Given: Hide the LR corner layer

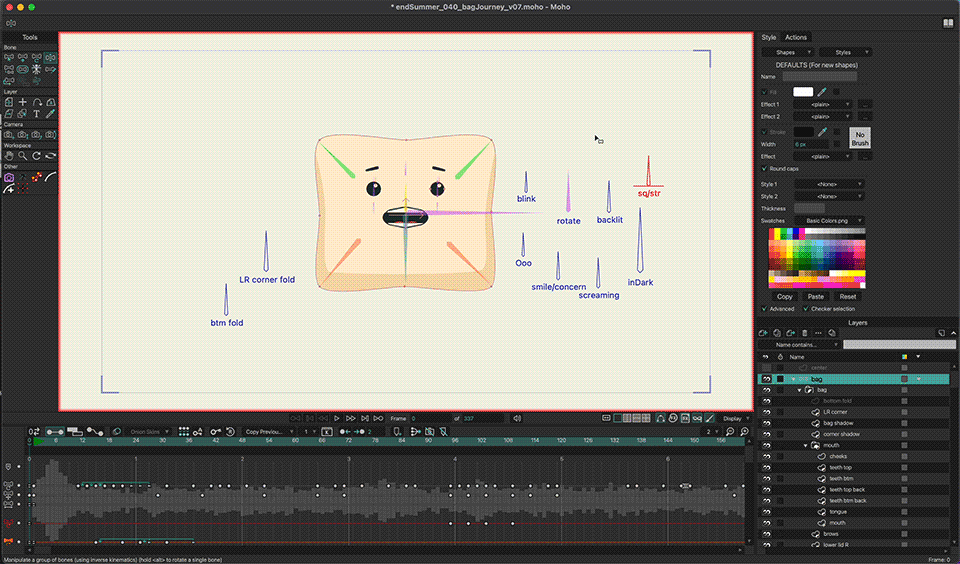Looking at the screenshot, I should pyautogui.click(x=766, y=412).
